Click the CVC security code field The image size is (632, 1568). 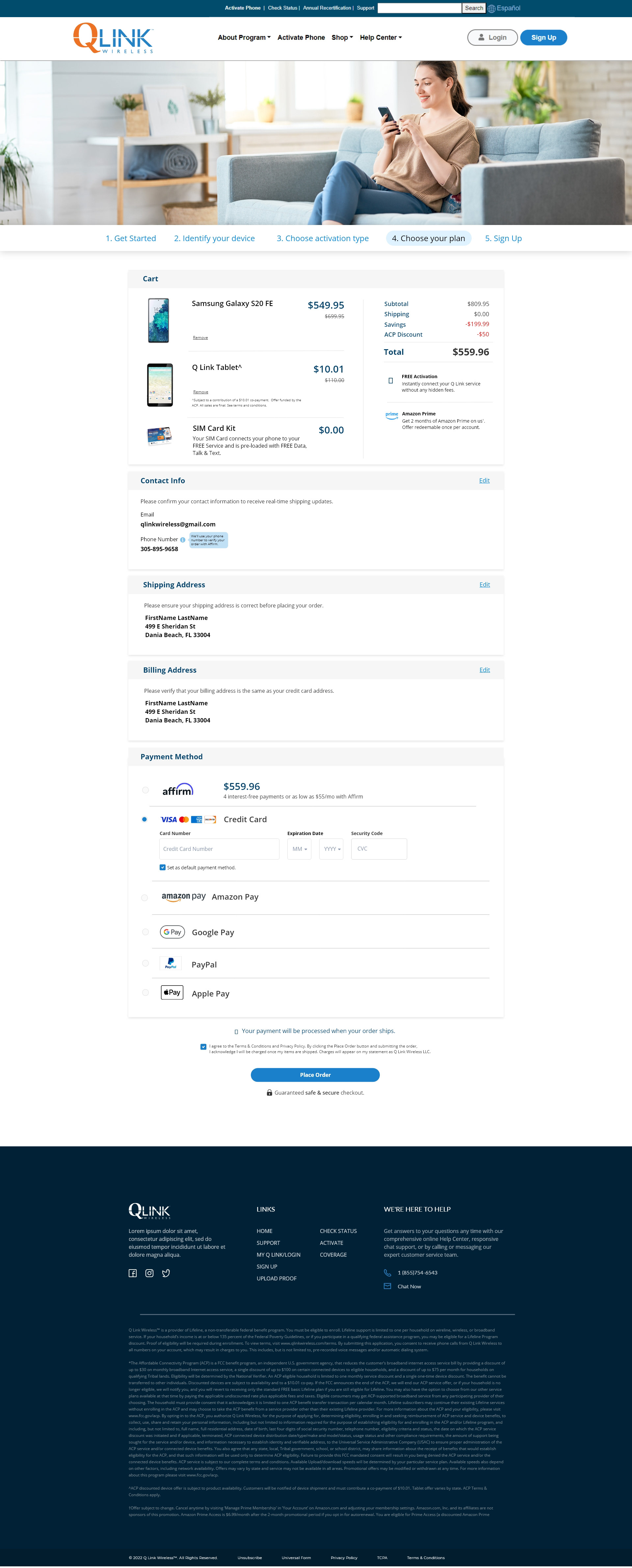(379, 849)
